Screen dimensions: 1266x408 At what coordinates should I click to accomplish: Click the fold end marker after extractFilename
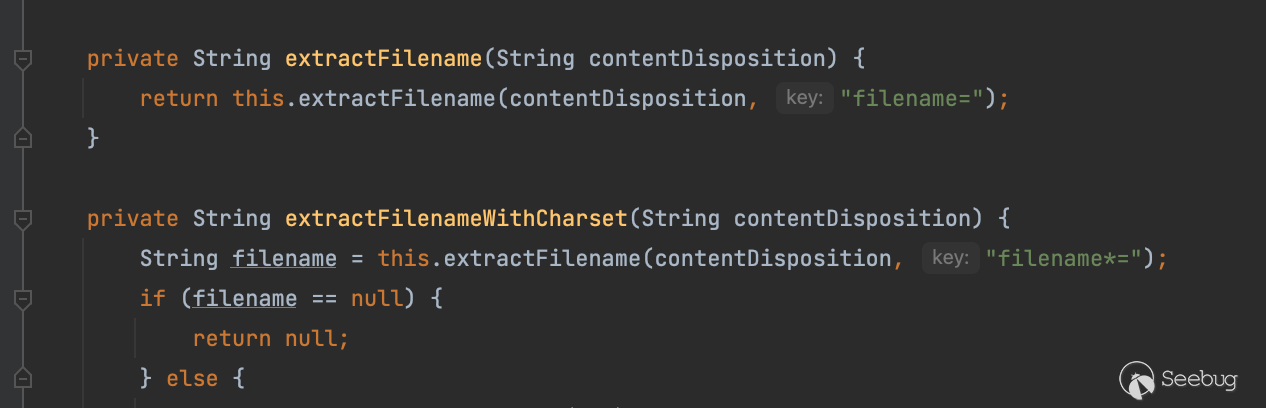click(x=22, y=137)
